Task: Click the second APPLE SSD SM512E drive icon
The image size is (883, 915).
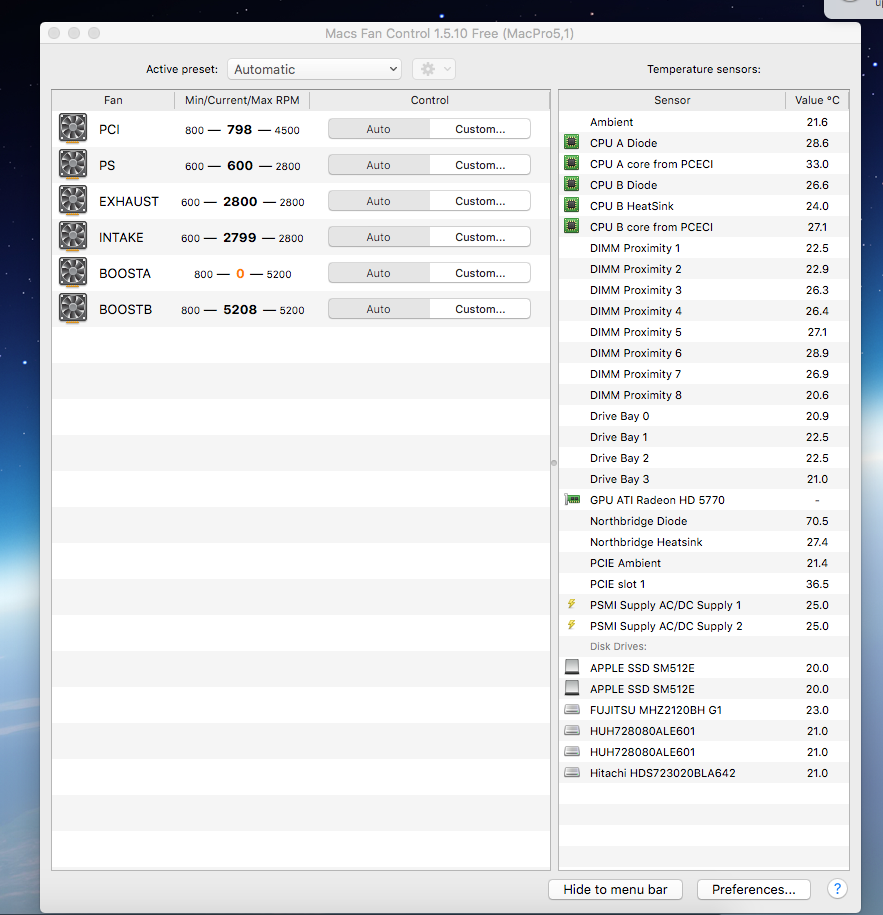Action: 572,688
